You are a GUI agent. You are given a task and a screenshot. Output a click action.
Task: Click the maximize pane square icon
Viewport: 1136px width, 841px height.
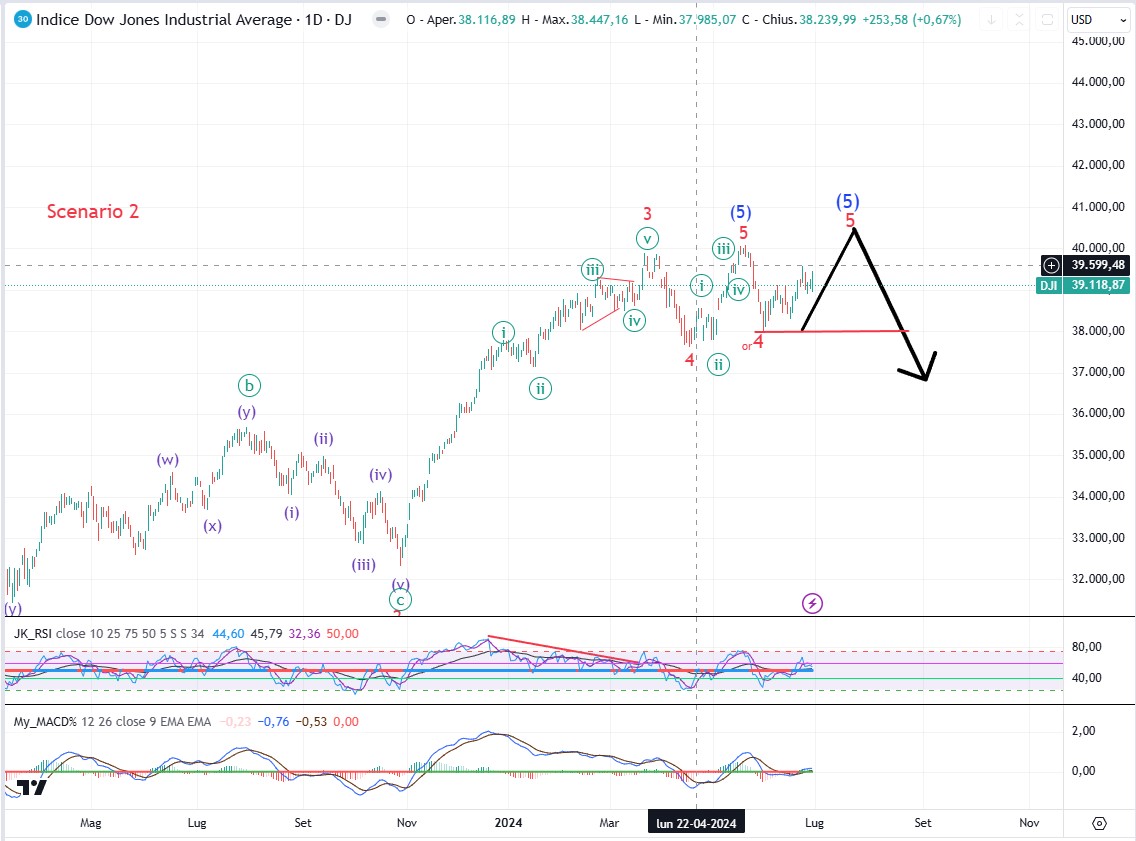click(1048, 20)
